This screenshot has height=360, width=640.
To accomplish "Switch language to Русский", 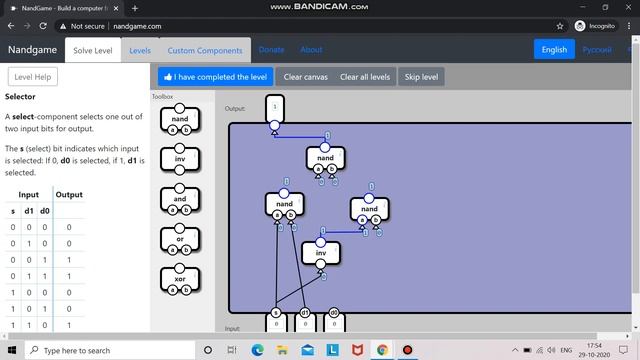I will coord(597,49).
